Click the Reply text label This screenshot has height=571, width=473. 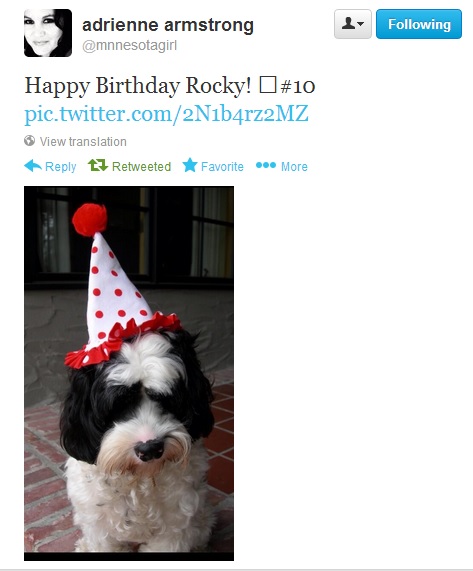coord(60,167)
